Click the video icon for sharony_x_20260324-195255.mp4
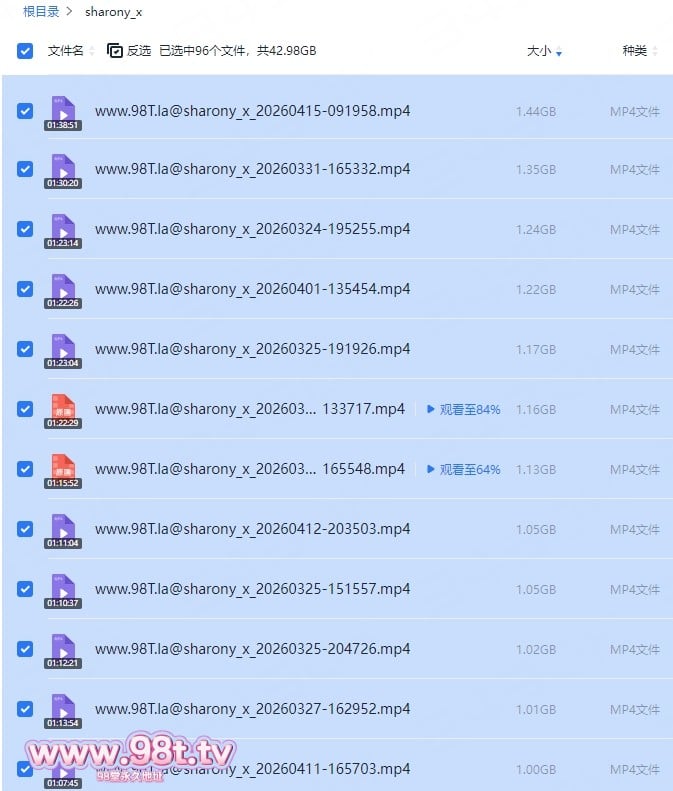The height and width of the screenshot is (791, 673). point(63,228)
